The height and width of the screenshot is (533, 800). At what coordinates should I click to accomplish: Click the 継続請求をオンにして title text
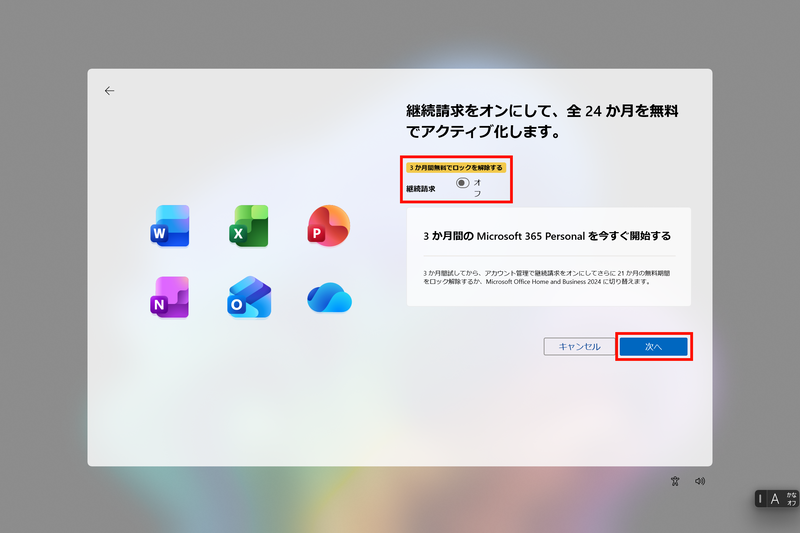pos(542,121)
